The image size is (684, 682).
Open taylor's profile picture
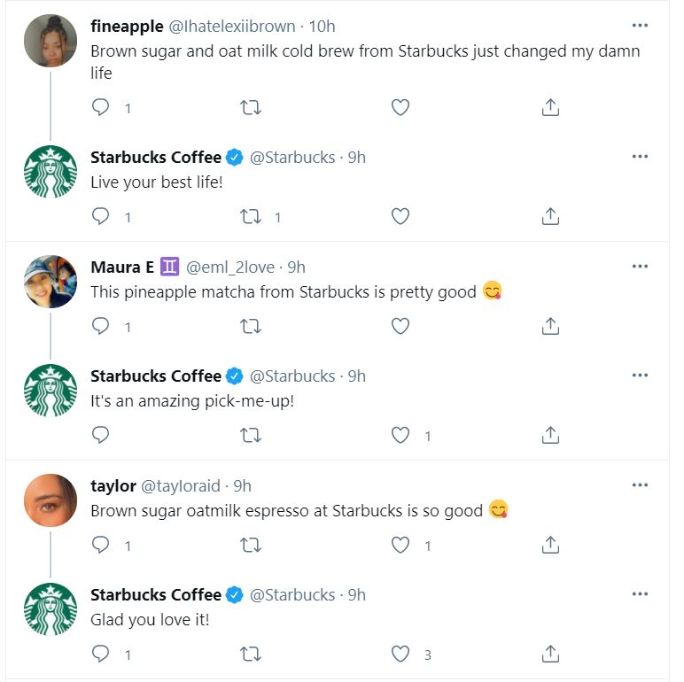click(x=50, y=498)
